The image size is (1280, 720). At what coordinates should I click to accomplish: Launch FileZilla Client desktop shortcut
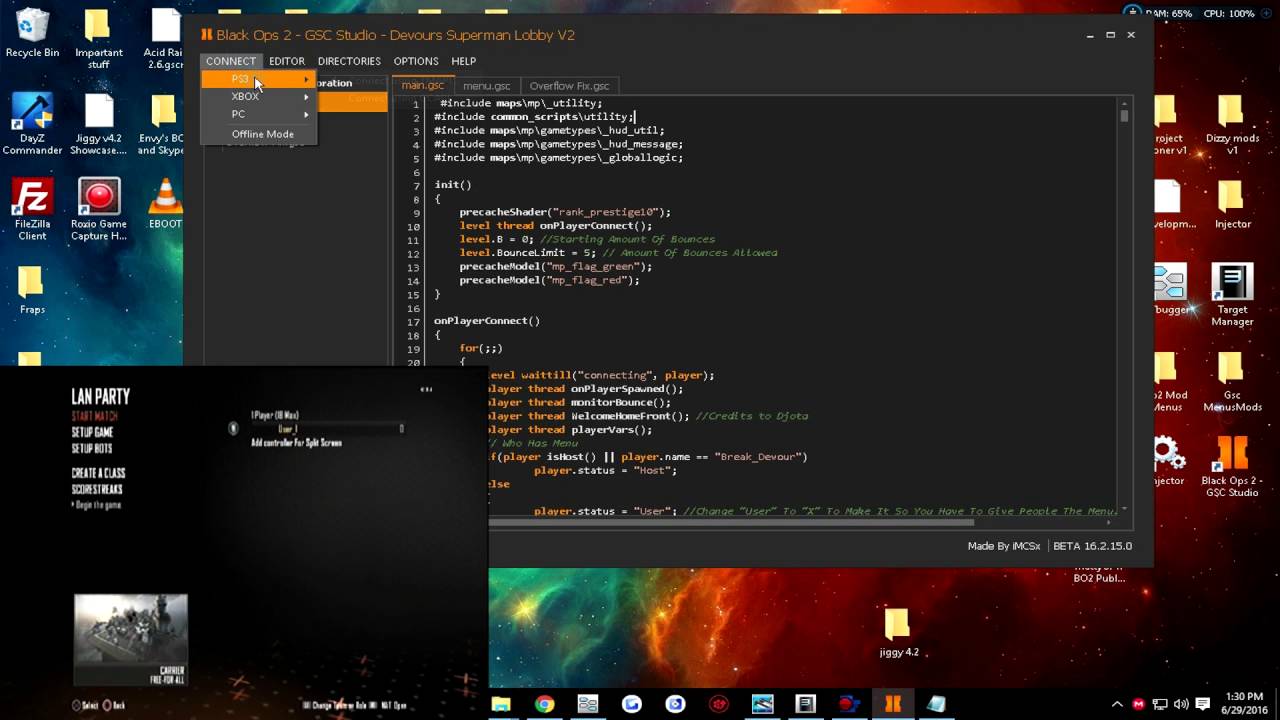32,210
